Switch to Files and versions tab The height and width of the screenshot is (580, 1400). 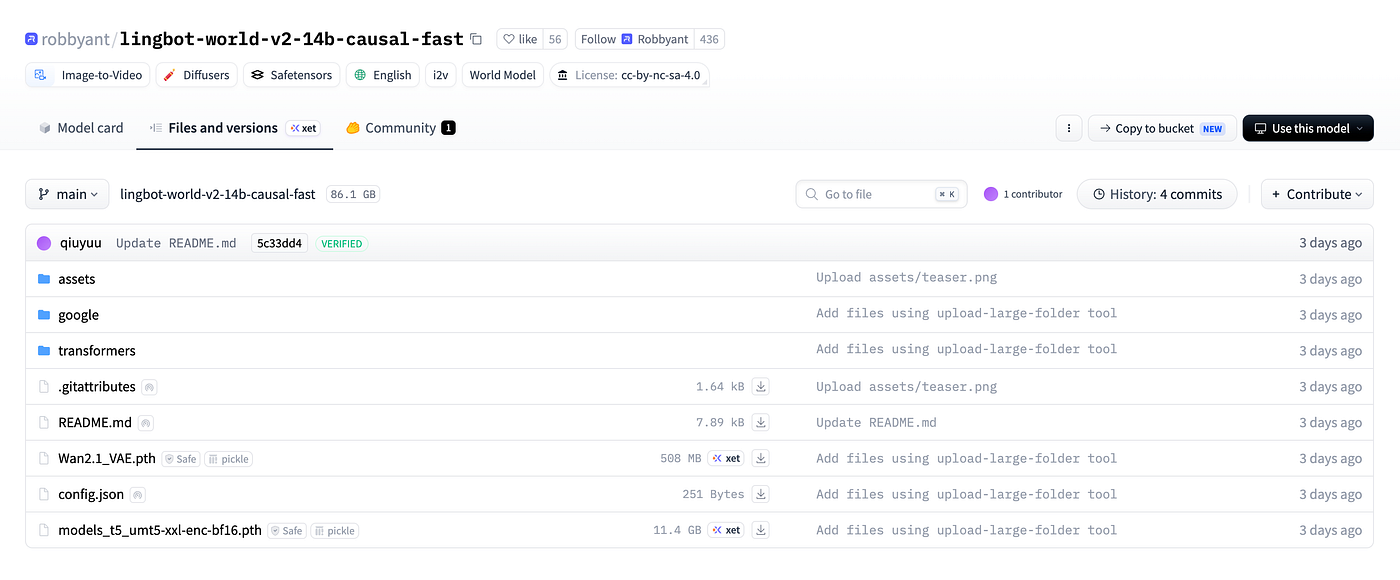pyautogui.click(x=234, y=128)
